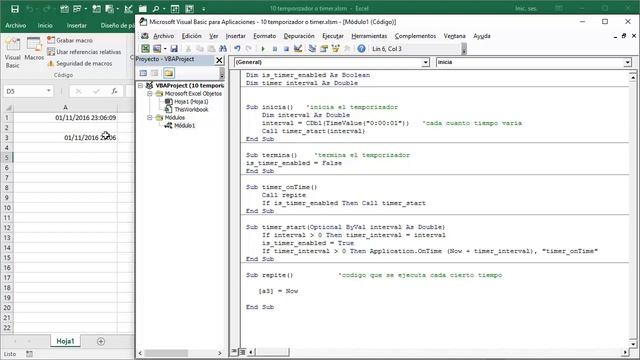Click the Insert UserForm toolbar icon
Screen dimensions: 640x360
[x=157, y=49]
